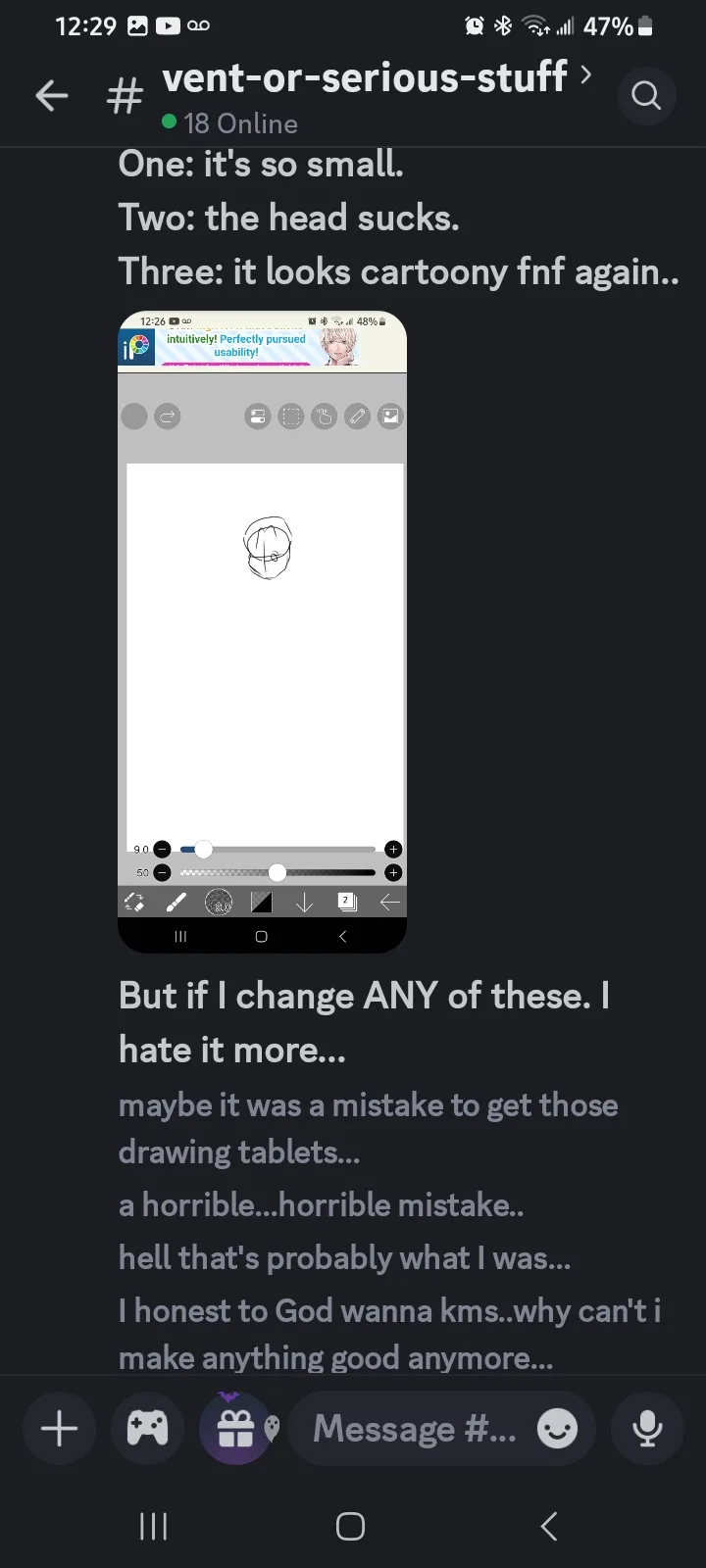Select the "a horrible...horrible mistake.." message

pyautogui.click(x=321, y=1205)
